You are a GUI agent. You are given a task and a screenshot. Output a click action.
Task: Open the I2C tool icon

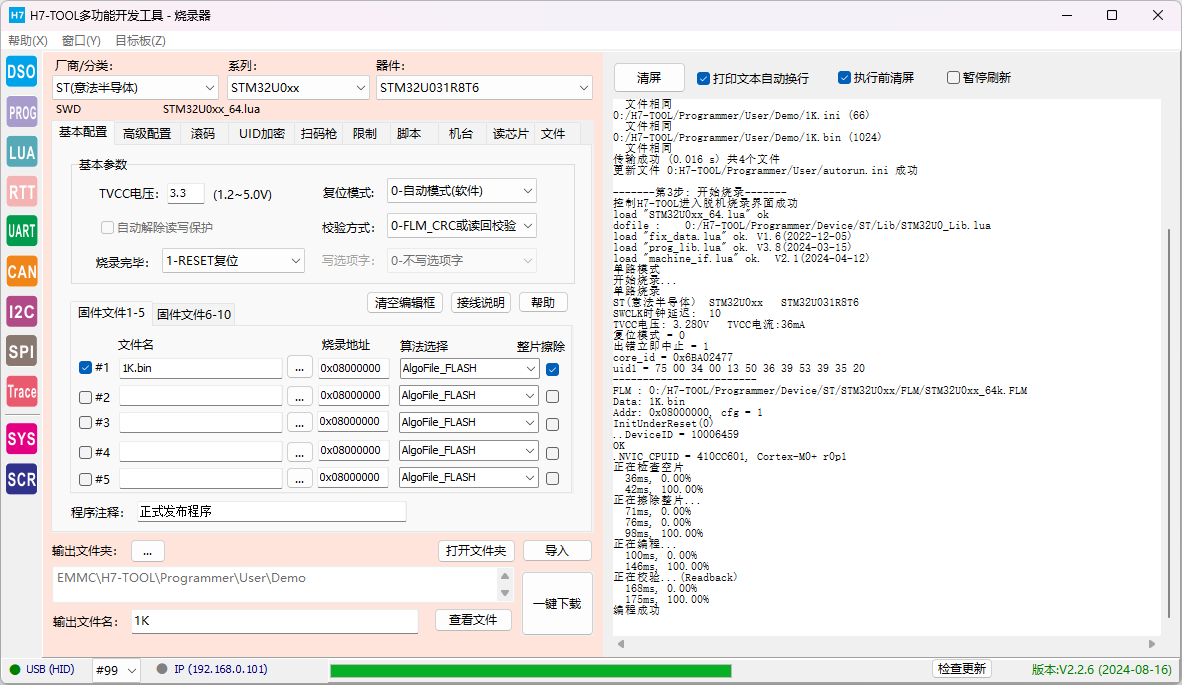click(21, 311)
